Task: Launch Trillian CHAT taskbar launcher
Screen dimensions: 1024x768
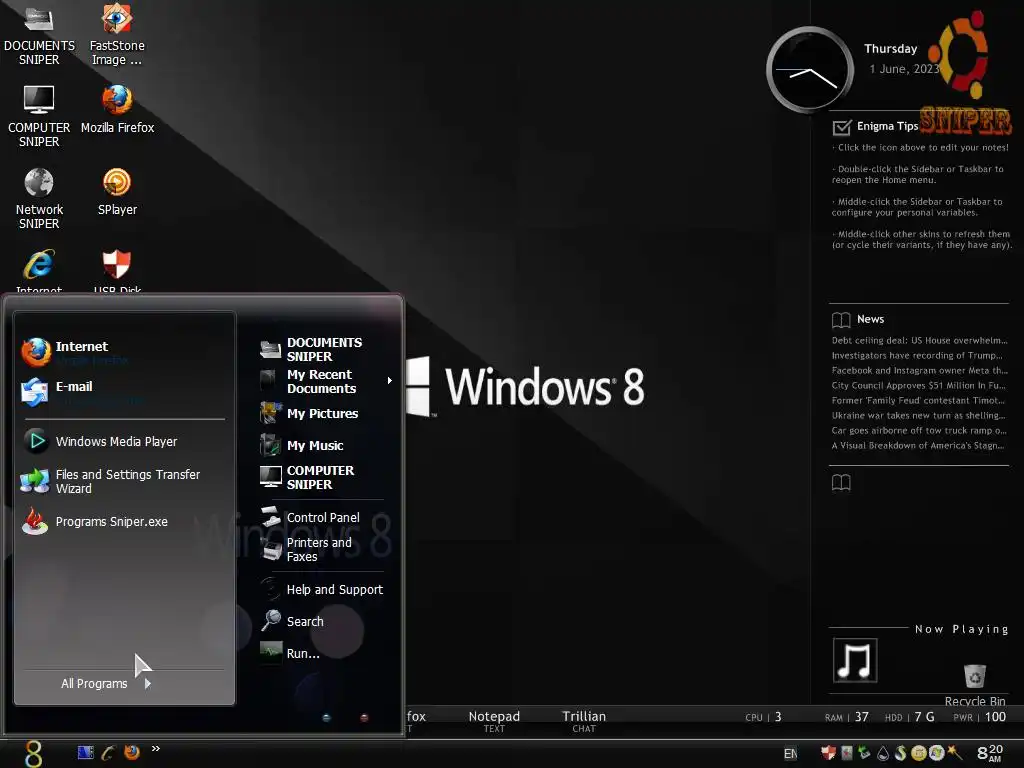Action: 584,721
